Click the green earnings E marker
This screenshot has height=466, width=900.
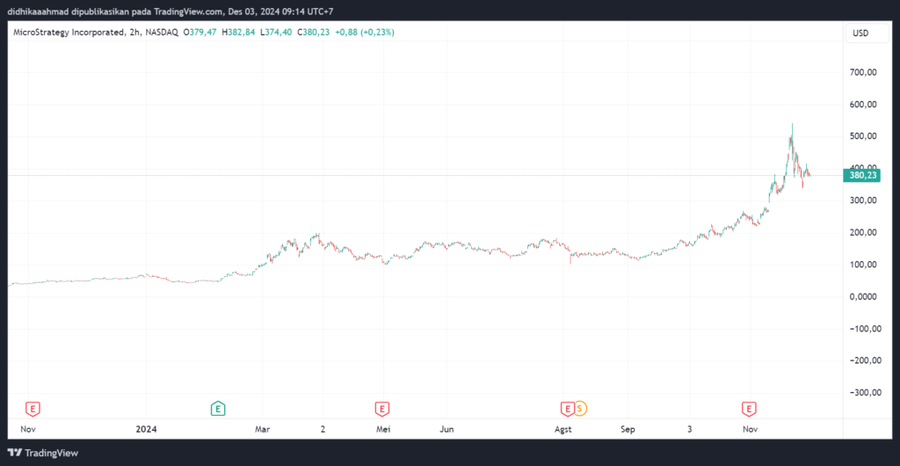coord(217,408)
